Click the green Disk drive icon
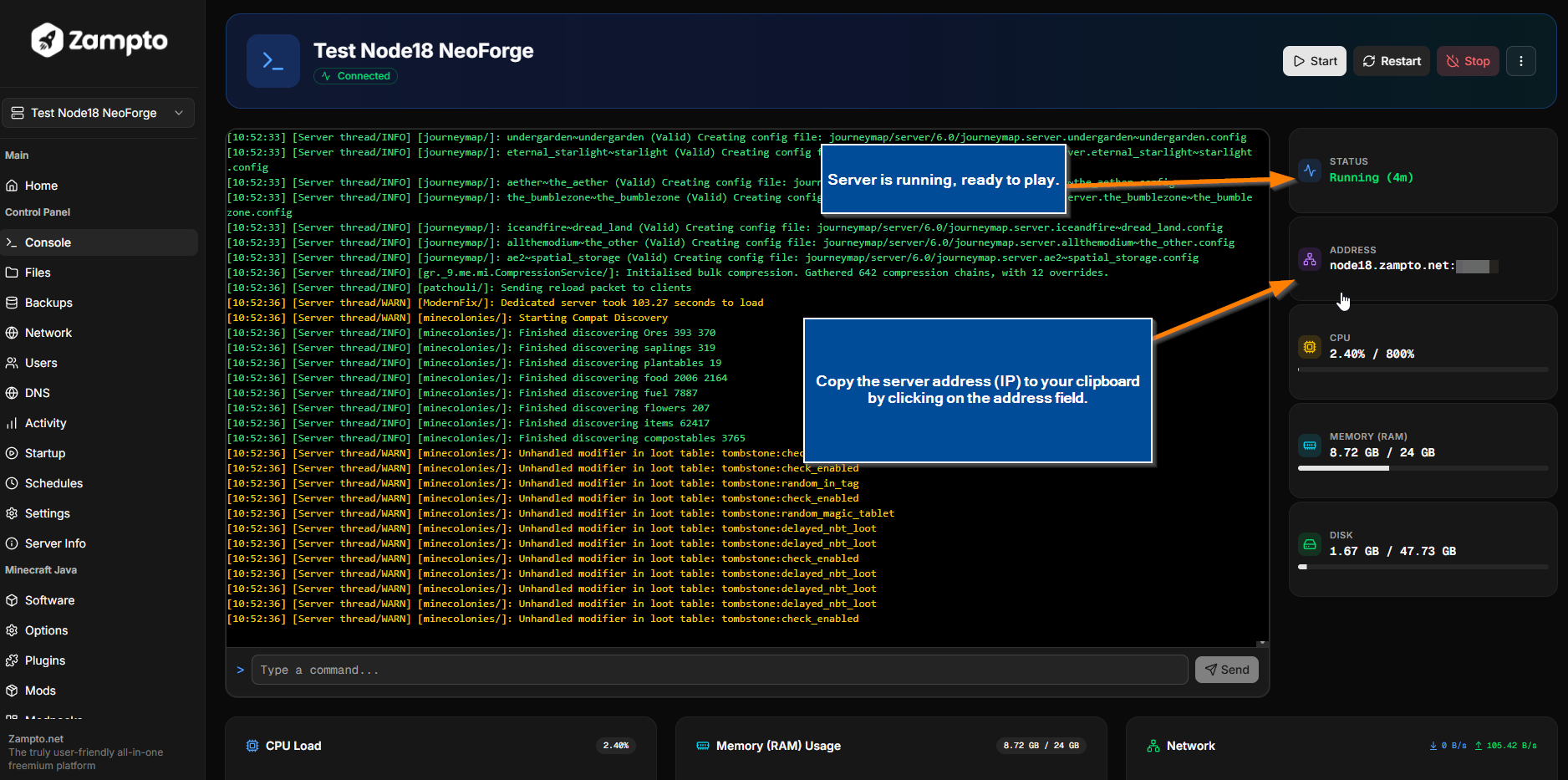The height and width of the screenshot is (780, 1568). click(1309, 543)
